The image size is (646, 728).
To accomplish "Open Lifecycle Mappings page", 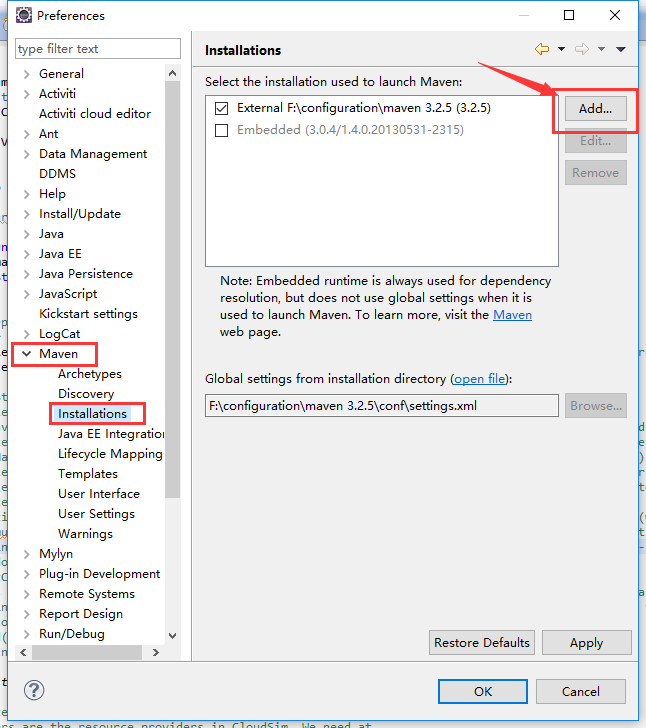I will 111,454.
